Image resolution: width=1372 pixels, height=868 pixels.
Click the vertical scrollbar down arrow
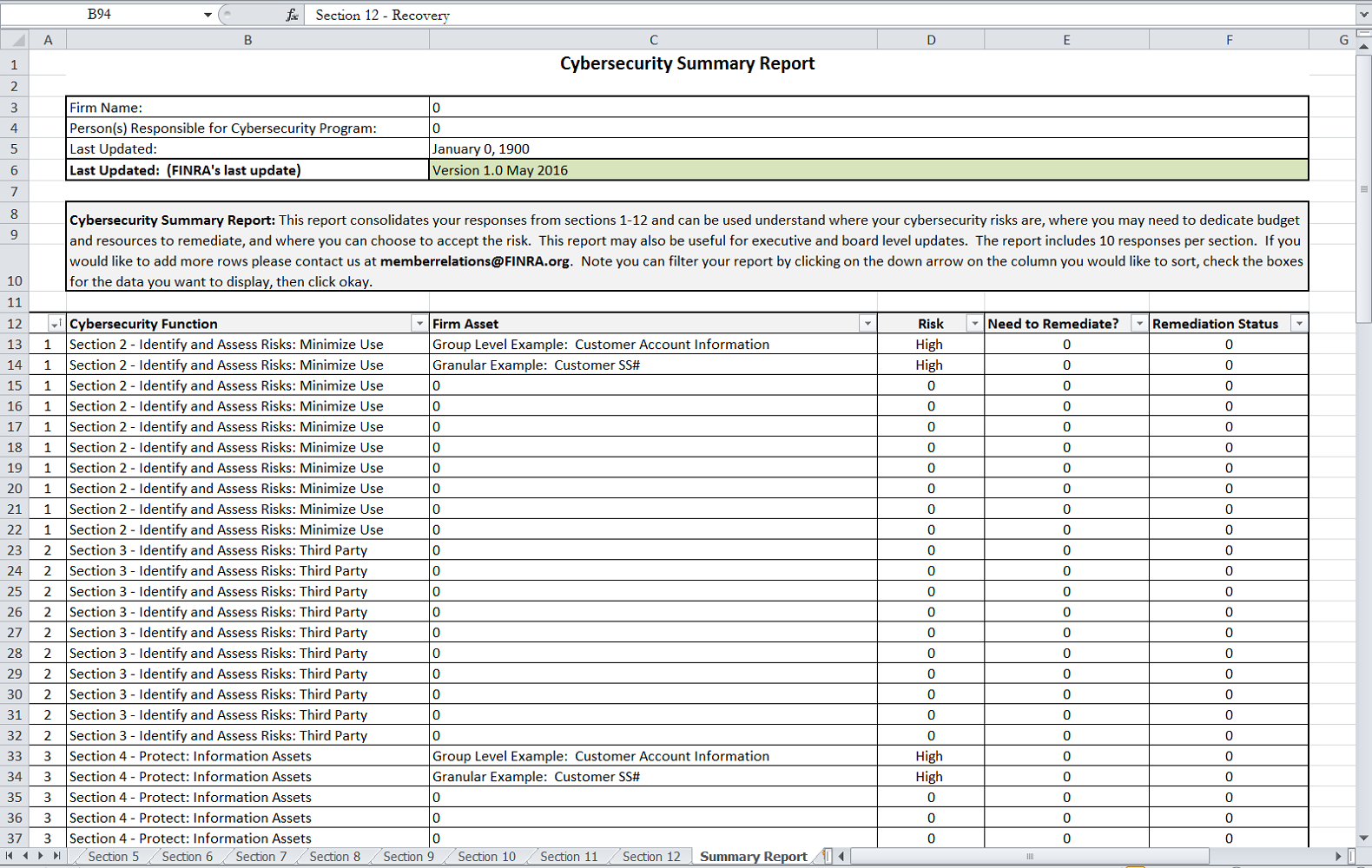[1363, 838]
